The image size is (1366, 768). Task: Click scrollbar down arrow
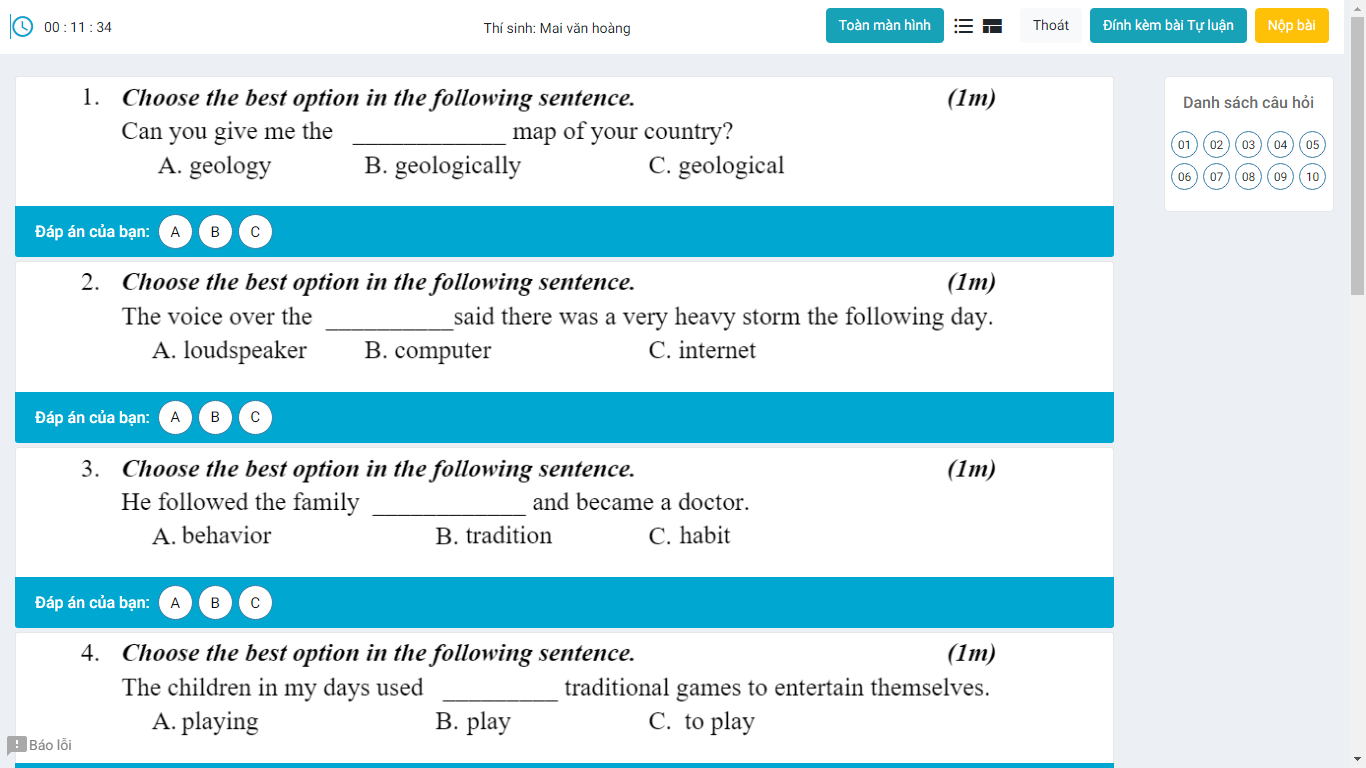tap(1357, 759)
